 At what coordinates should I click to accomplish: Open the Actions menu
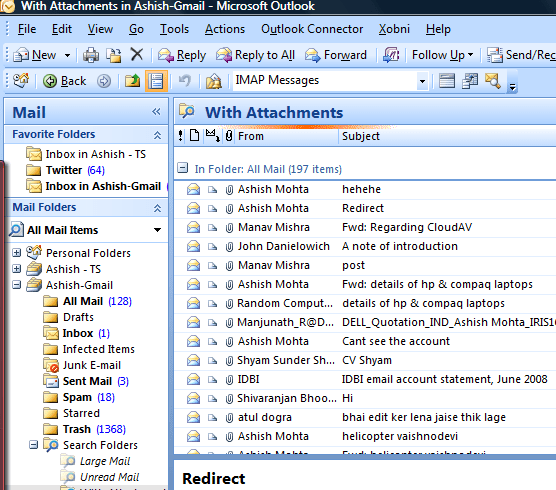coord(225,29)
